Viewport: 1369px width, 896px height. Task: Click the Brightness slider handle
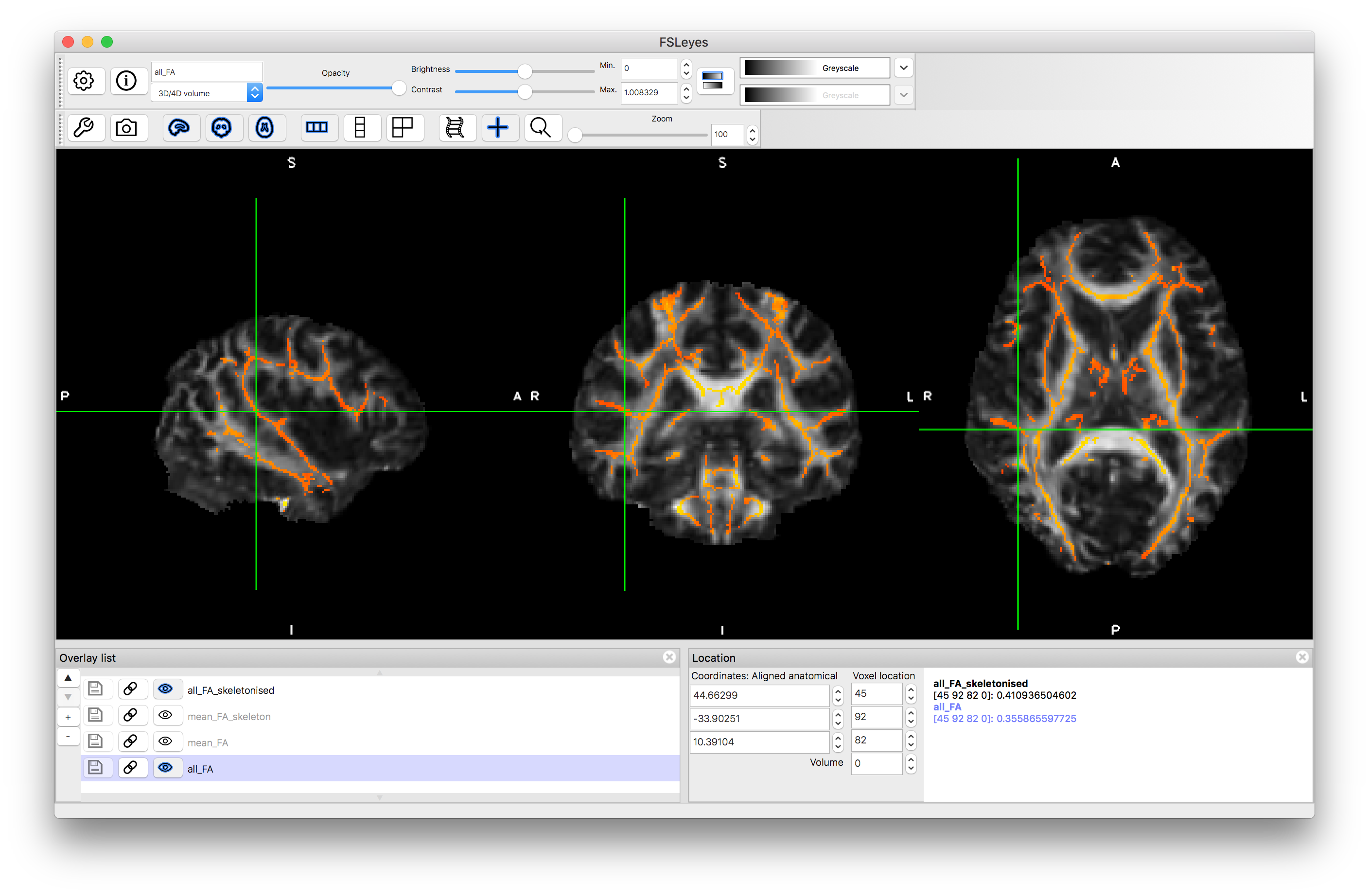pyautogui.click(x=525, y=71)
